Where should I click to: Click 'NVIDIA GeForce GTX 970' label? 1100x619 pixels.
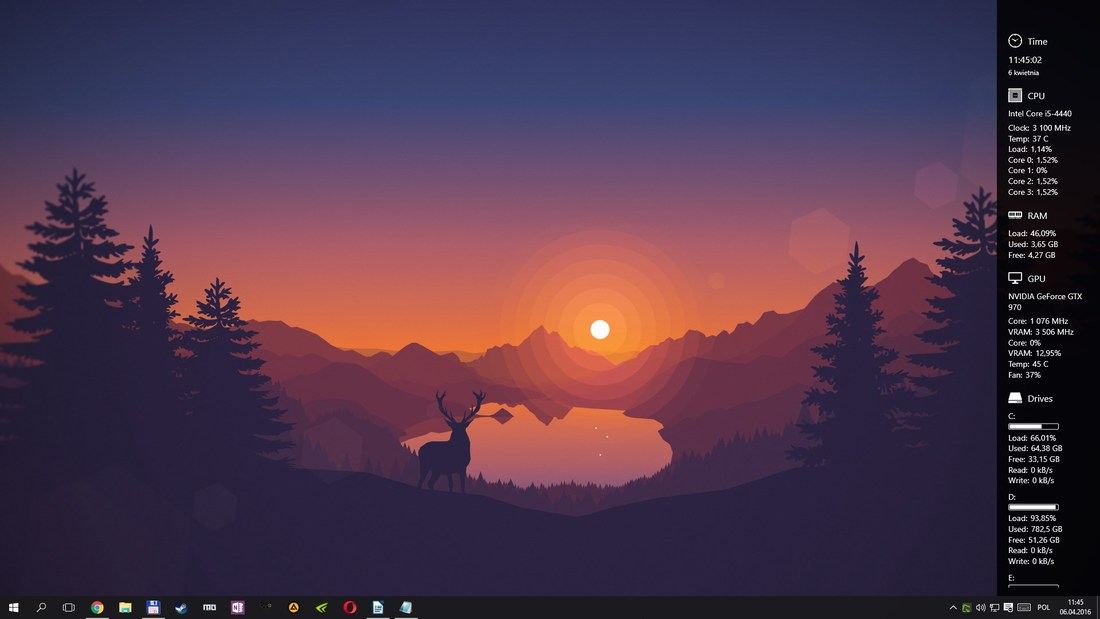[x=1045, y=302]
